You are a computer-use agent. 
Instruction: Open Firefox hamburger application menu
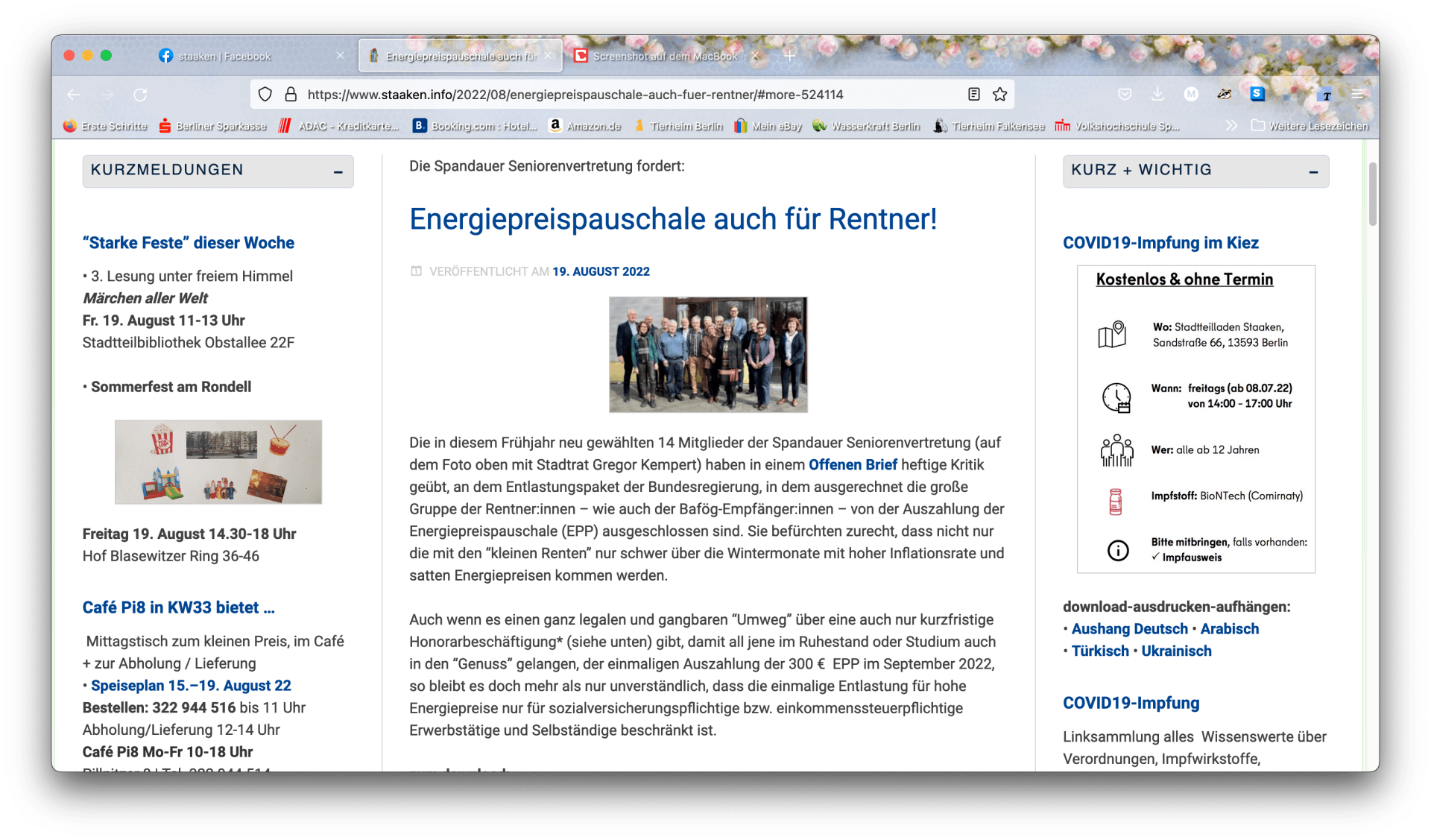click(x=1357, y=95)
